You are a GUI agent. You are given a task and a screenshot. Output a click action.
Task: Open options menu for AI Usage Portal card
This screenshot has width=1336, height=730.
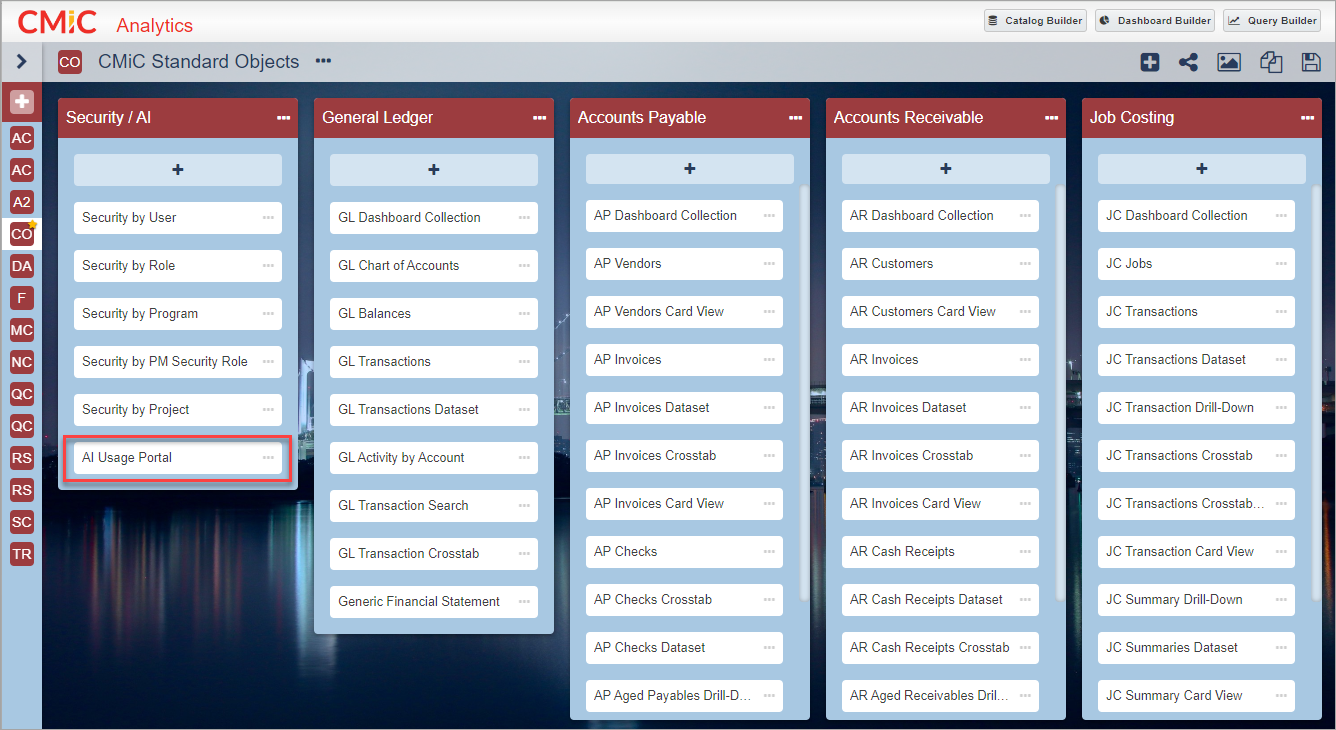[x=268, y=458]
